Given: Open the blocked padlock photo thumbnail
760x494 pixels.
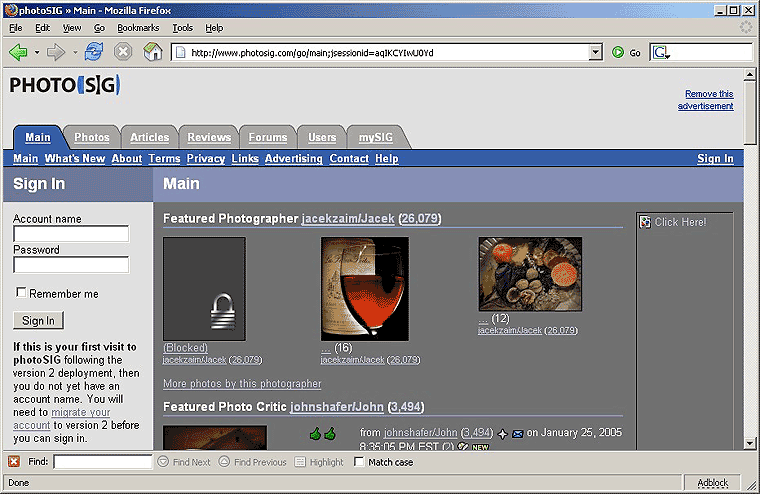Looking at the screenshot, I should point(204,289).
